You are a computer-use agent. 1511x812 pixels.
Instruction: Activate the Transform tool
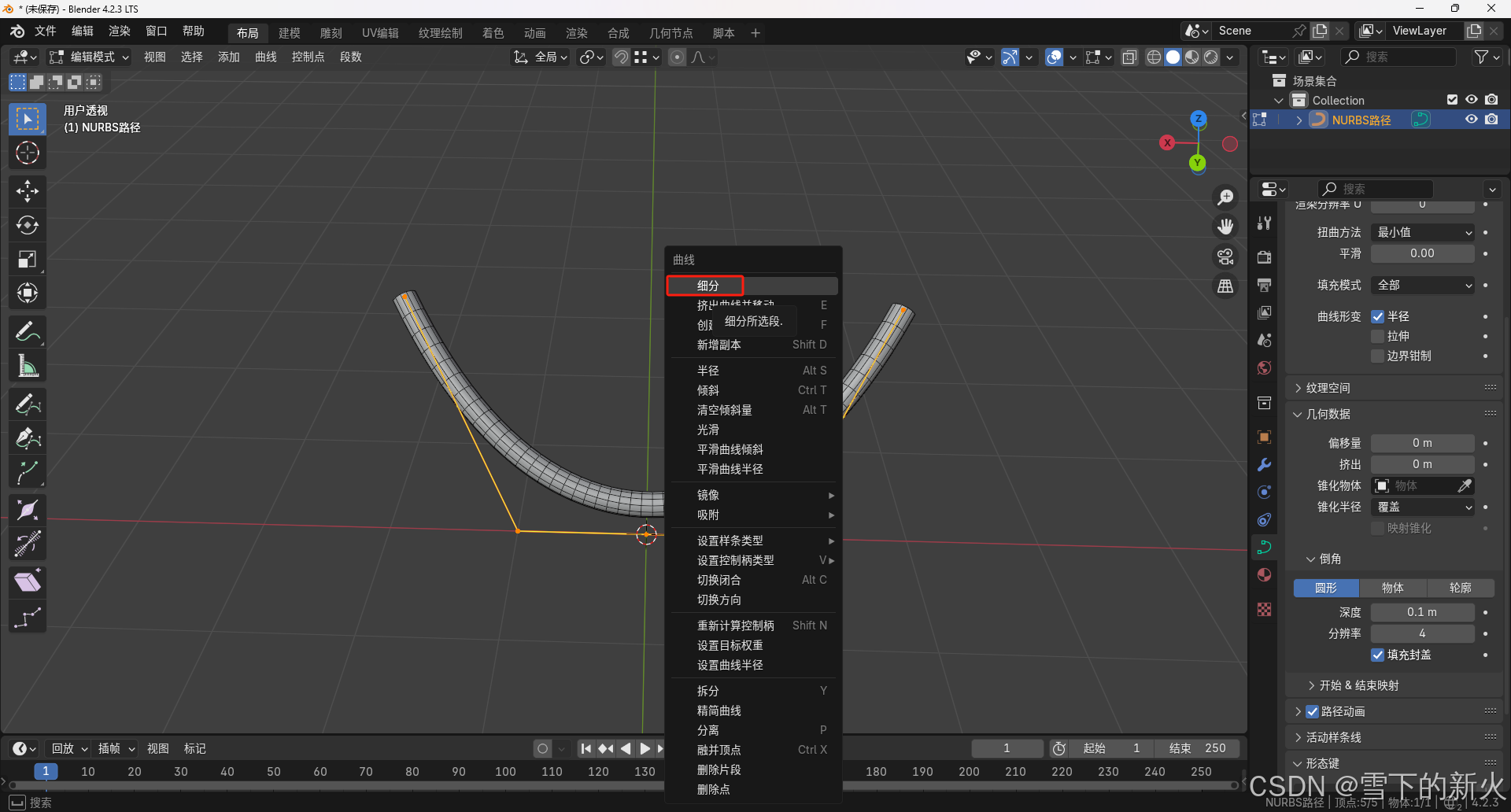tap(28, 293)
